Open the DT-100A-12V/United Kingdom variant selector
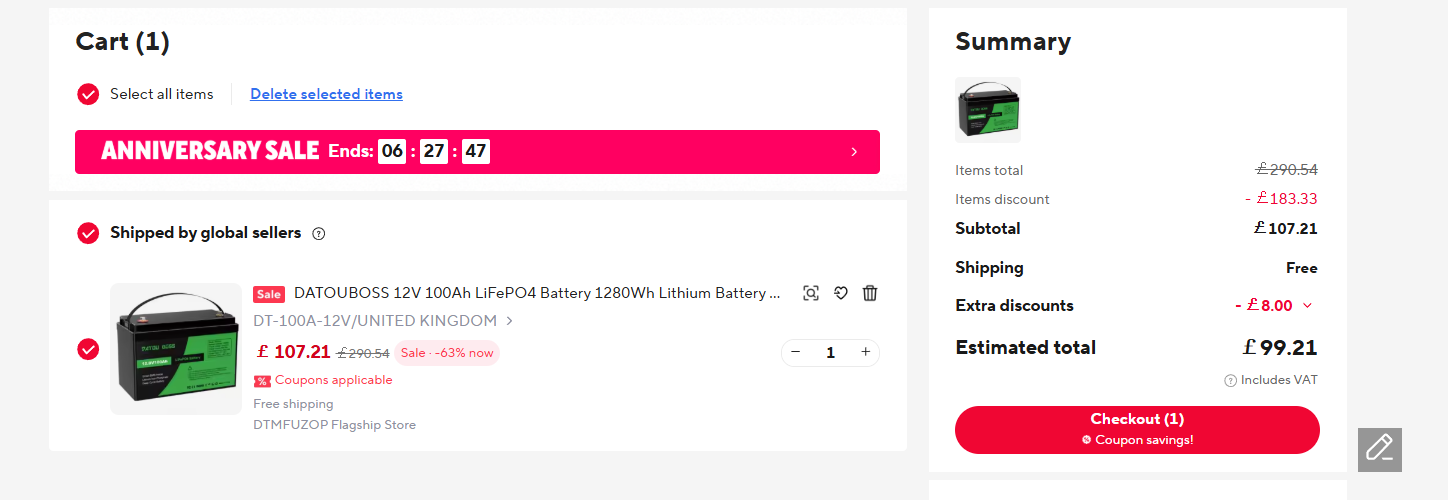 click(383, 321)
